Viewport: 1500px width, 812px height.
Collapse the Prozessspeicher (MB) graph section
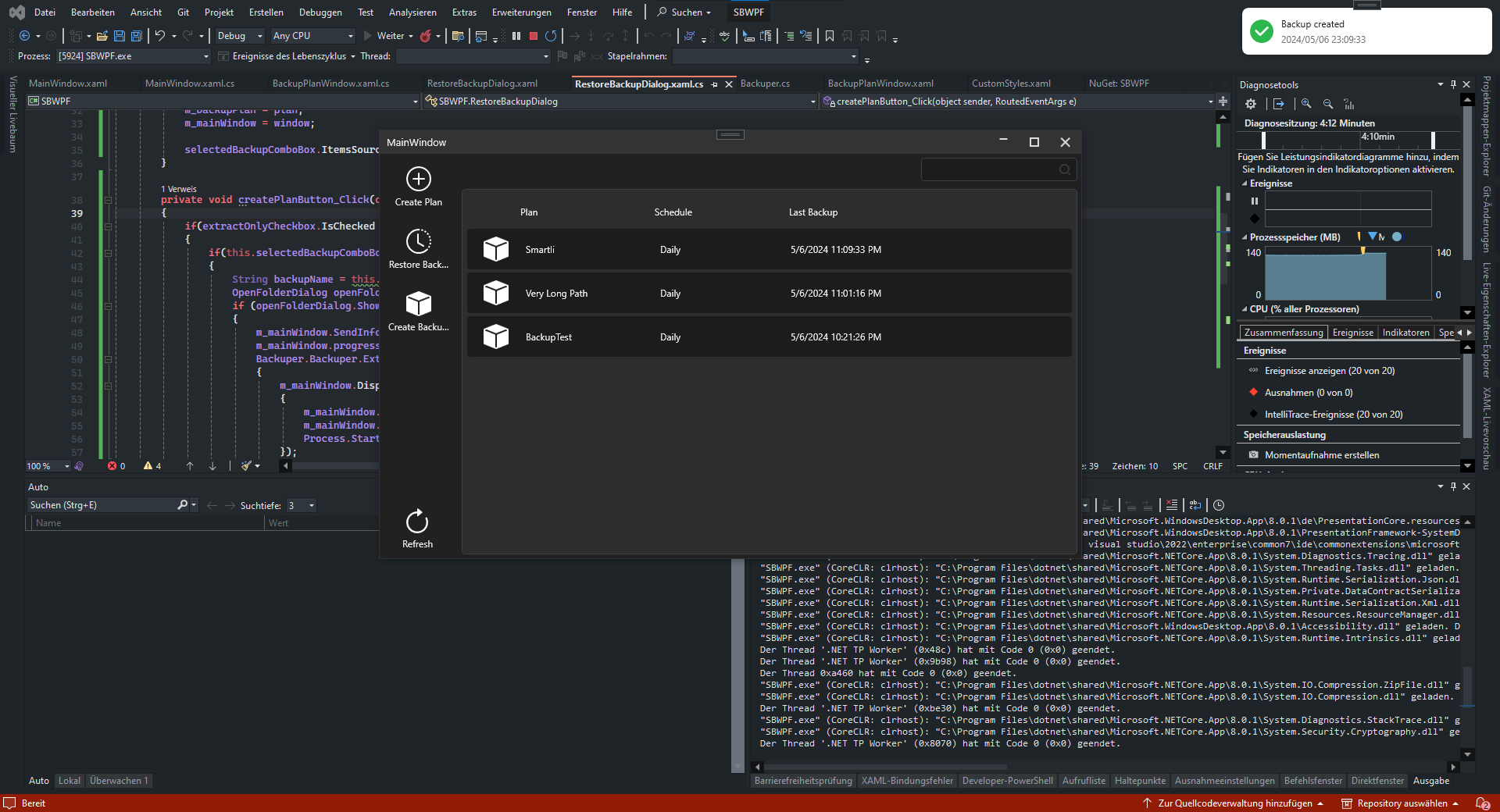[x=1245, y=237]
